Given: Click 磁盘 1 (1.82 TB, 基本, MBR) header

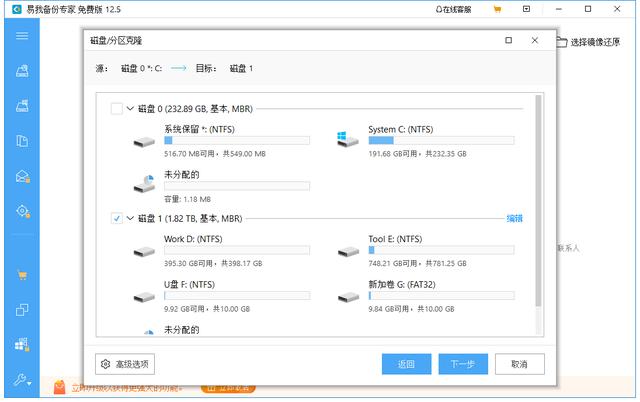Looking at the screenshot, I should [190, 218].
